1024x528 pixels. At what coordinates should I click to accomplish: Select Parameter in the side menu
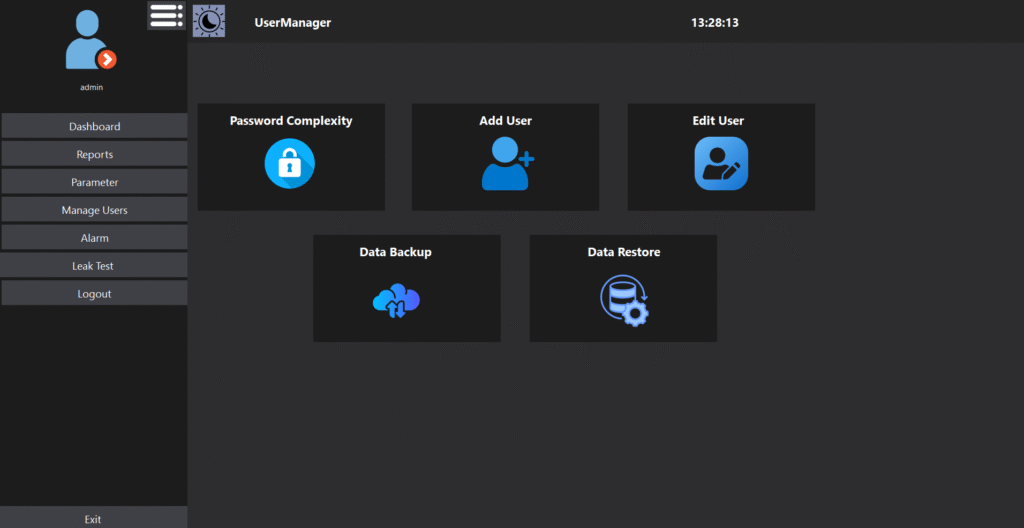point(94,182)
